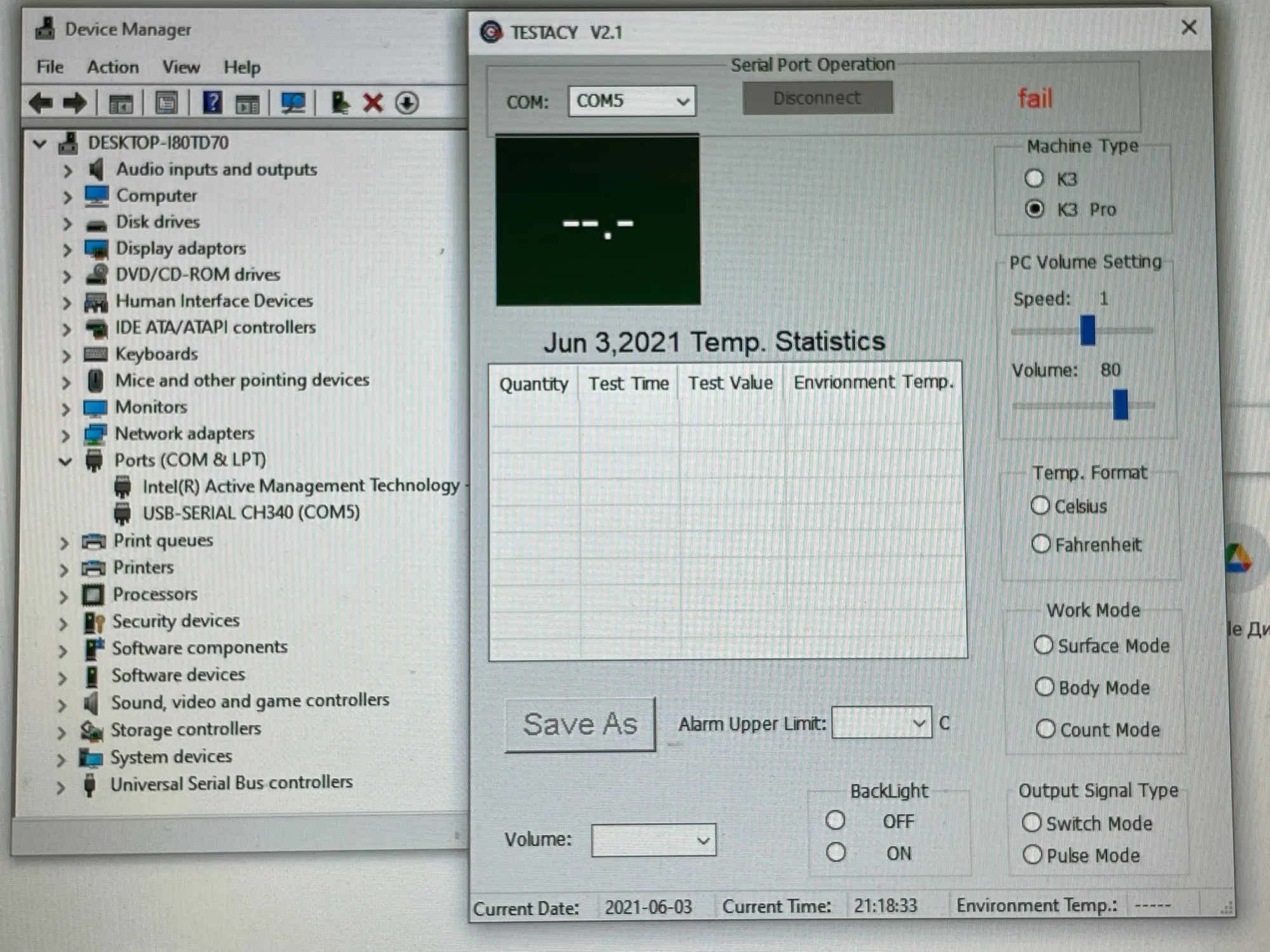Select USB-SERIAL CH340 (COM5) device entry
The image size is (1270, 952).
coord(251,512)
